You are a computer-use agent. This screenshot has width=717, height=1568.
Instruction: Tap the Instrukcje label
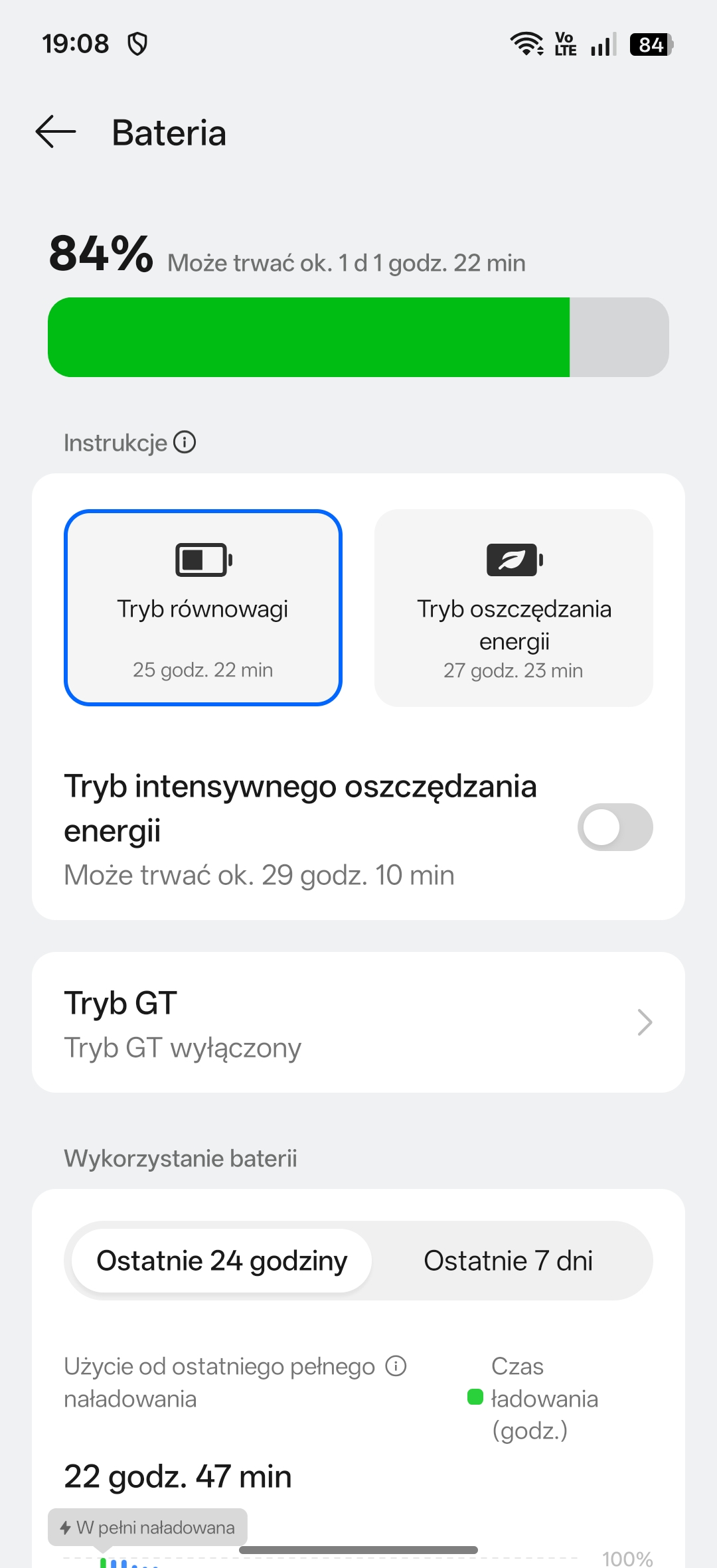(115, 443)
